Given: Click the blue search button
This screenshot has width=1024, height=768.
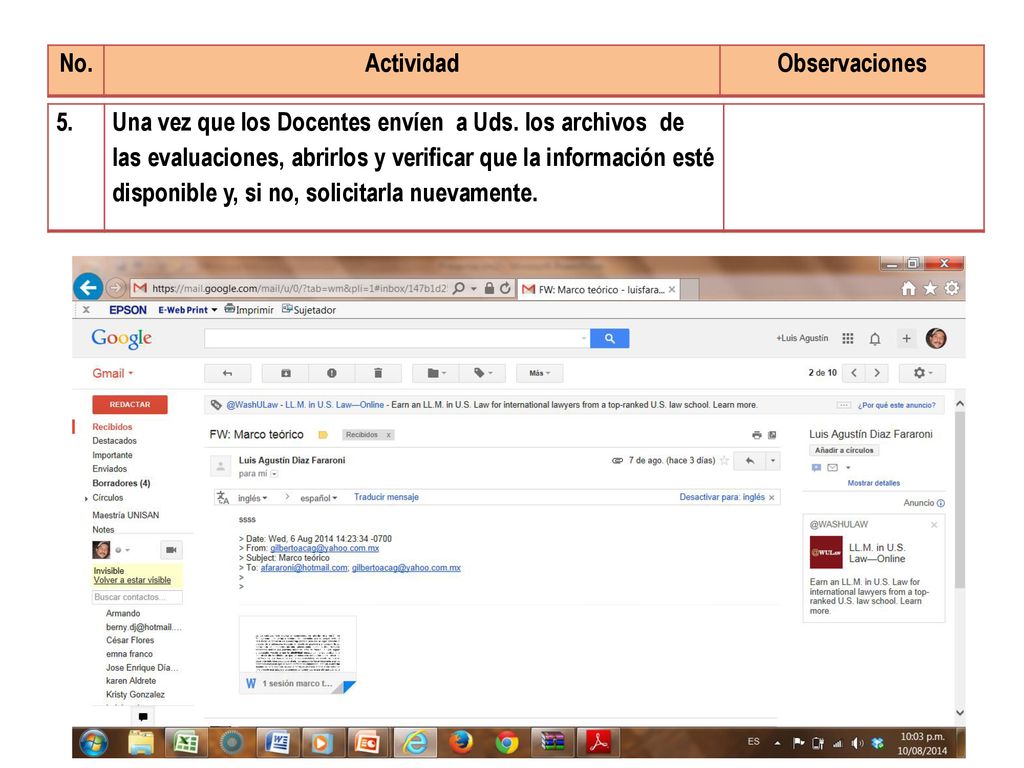Looking at the screenshot, I should click(x=609, y=338).
